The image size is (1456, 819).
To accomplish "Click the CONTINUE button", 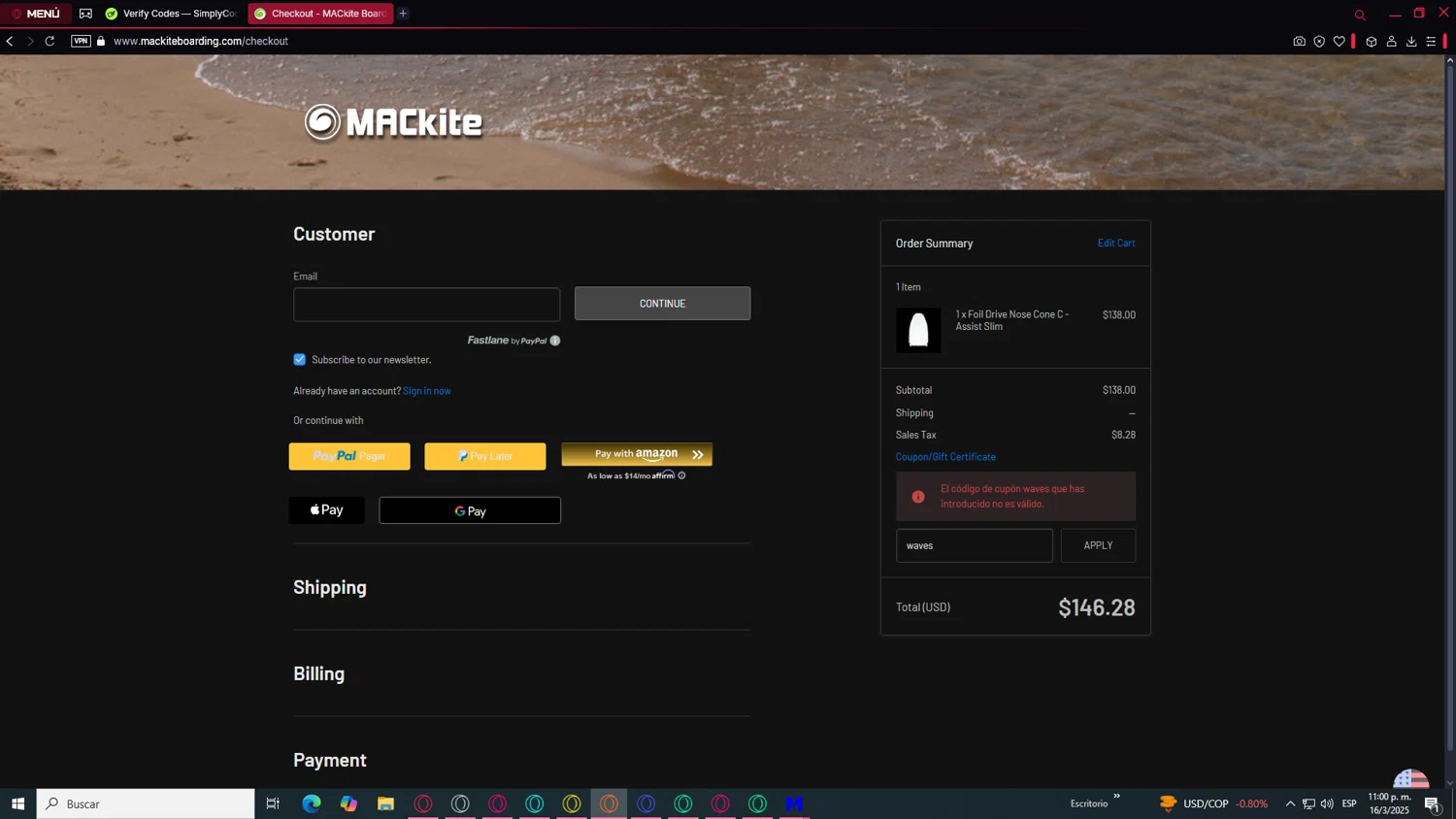I will coord(662,304).
